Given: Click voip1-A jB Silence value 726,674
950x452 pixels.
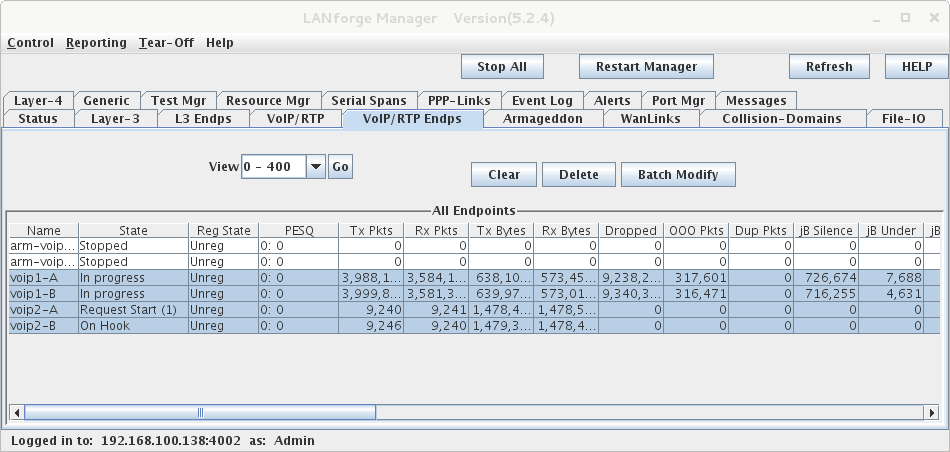Looking at the screenshot, I should point(826,278).
